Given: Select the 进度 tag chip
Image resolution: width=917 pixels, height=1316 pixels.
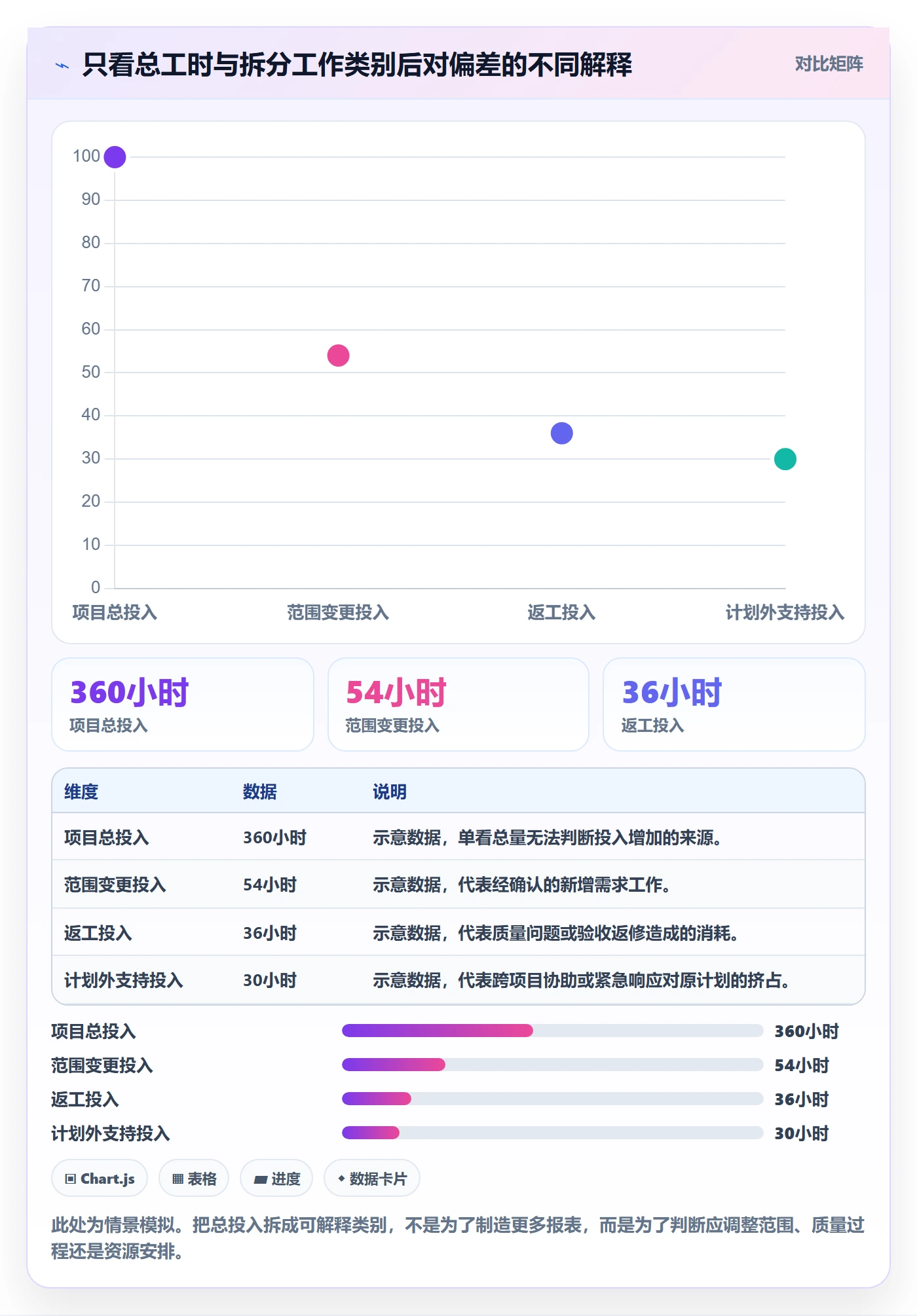Looking at the screenshot, I should pyautogui.click(x=276, y=1179).
